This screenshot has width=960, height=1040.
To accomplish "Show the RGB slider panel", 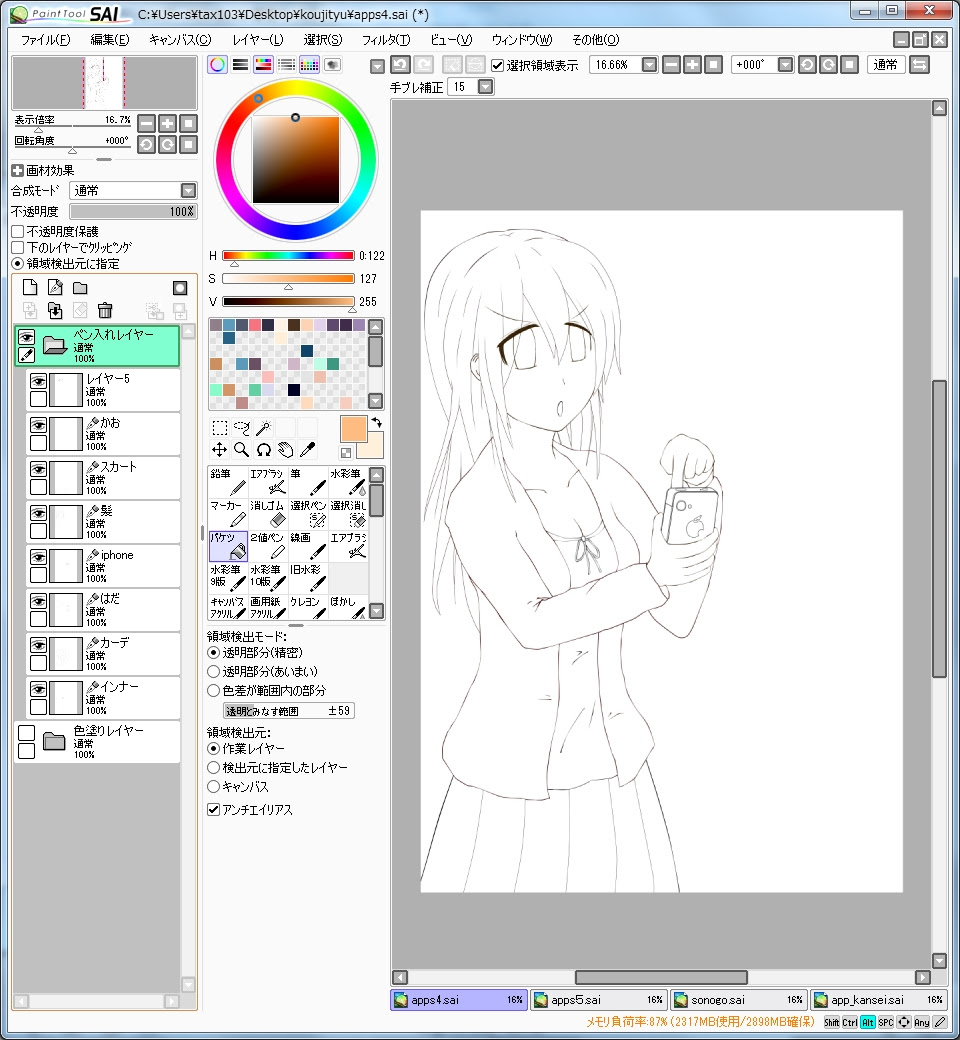I will point(240,64).
